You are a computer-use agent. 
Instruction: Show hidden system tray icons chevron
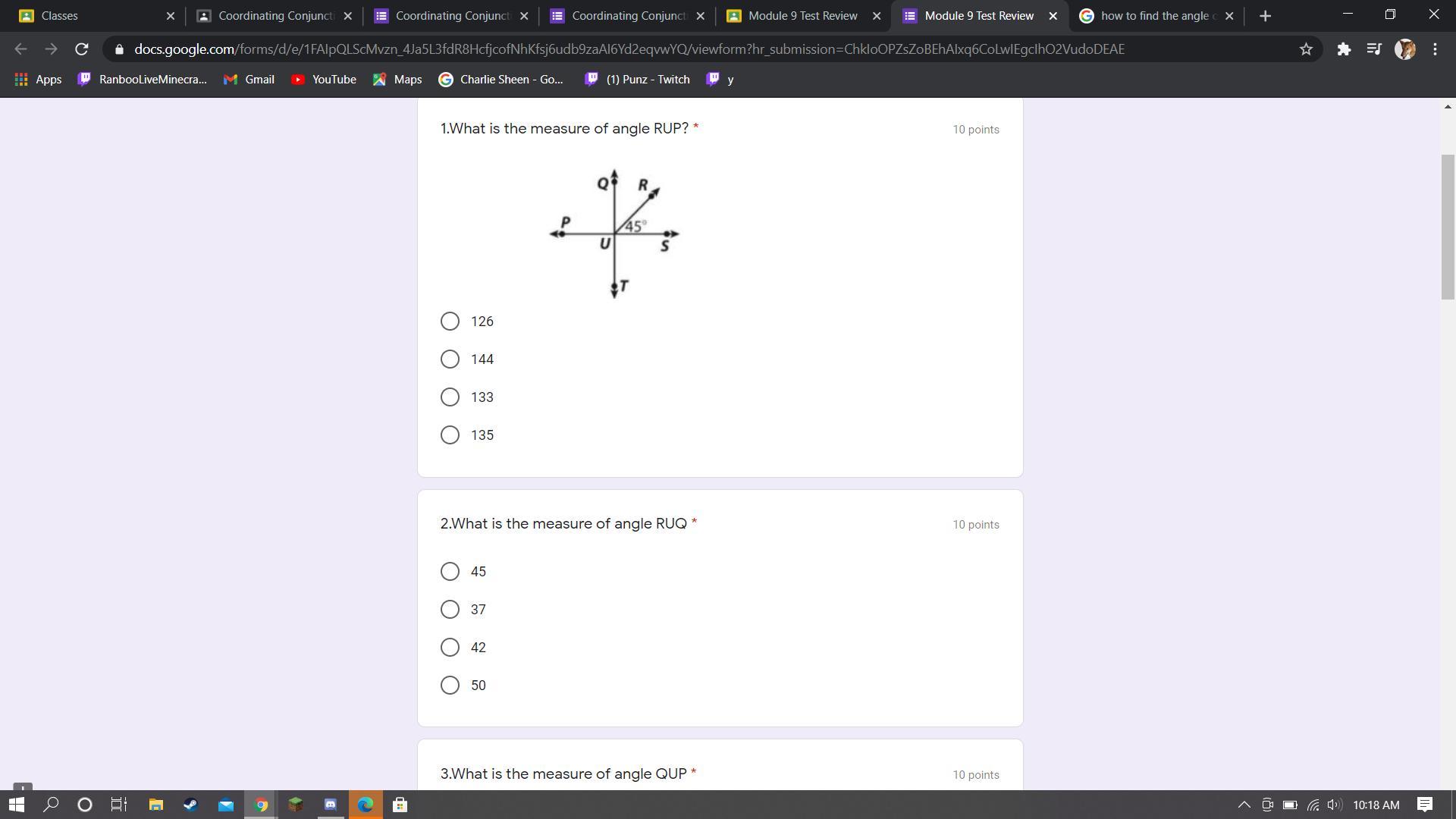tap(1244, 805)
